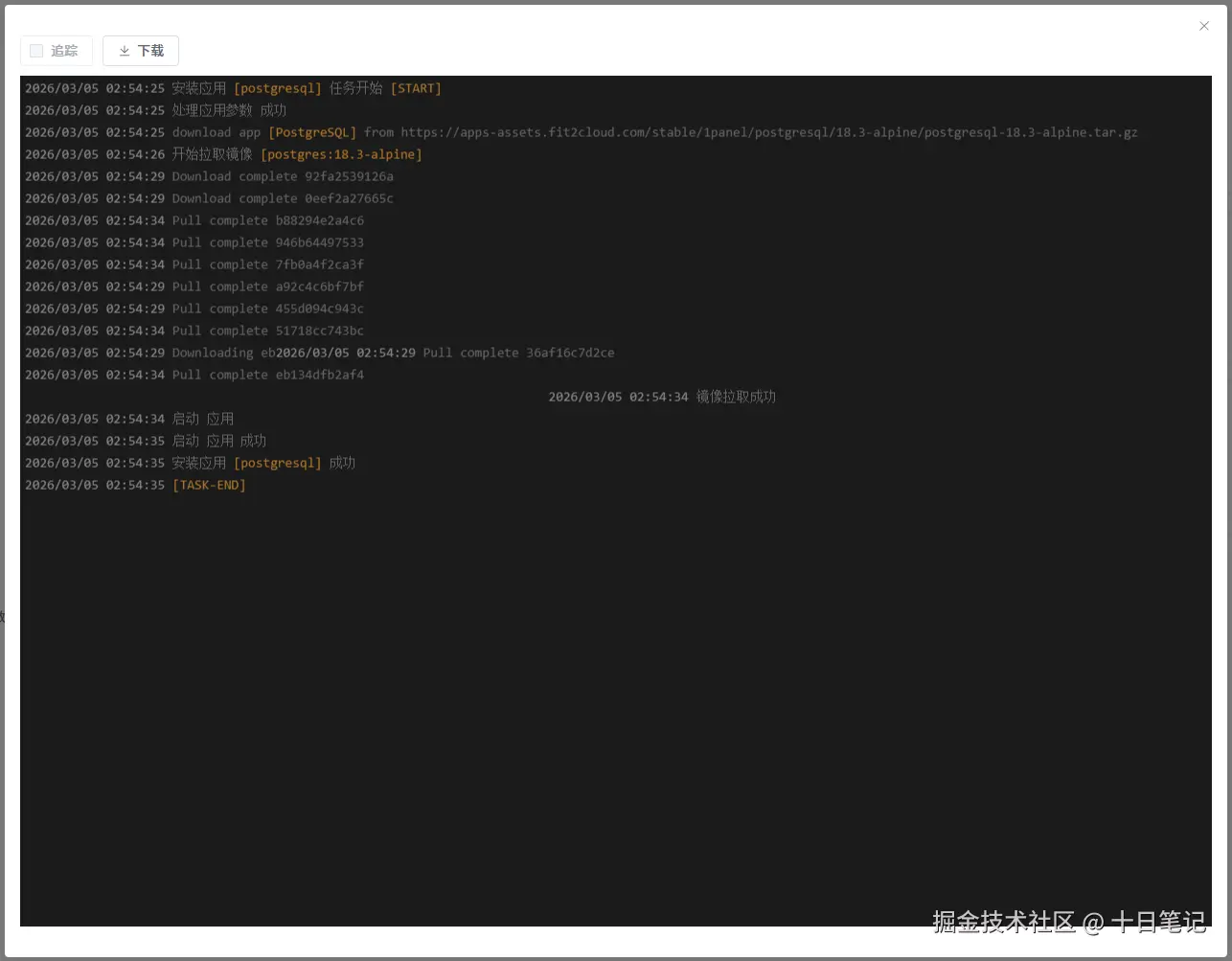Viewport: 1232px width, 961px height.
Task: Select Pull complete 946b64497533 line
Action: 194,242
